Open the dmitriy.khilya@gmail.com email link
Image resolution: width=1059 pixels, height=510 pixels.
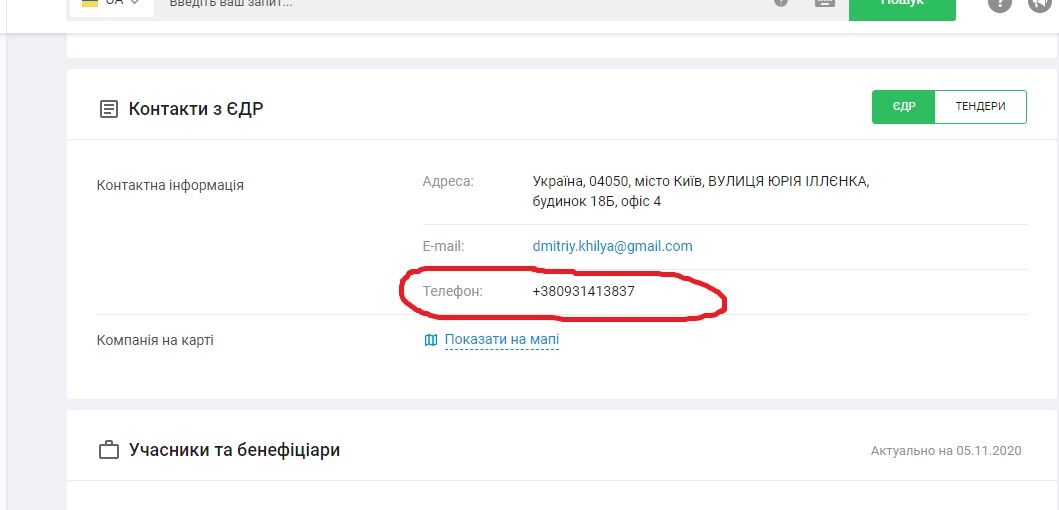613,246
